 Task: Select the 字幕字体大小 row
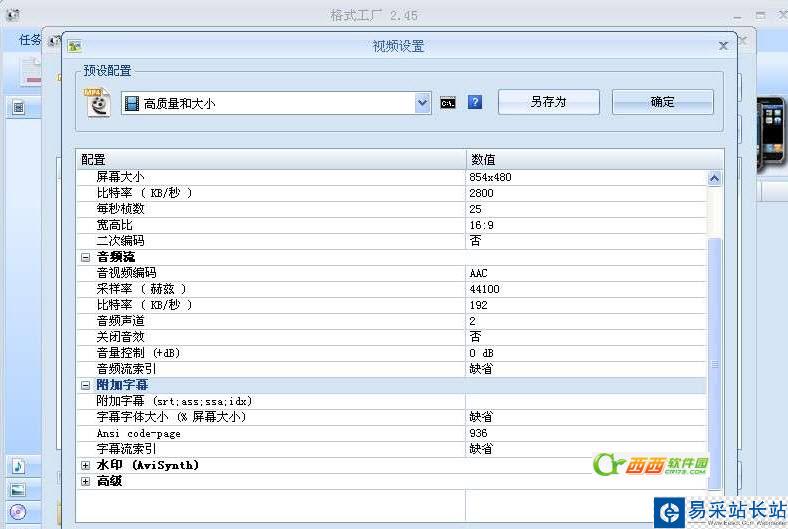(x=391, y=417)
